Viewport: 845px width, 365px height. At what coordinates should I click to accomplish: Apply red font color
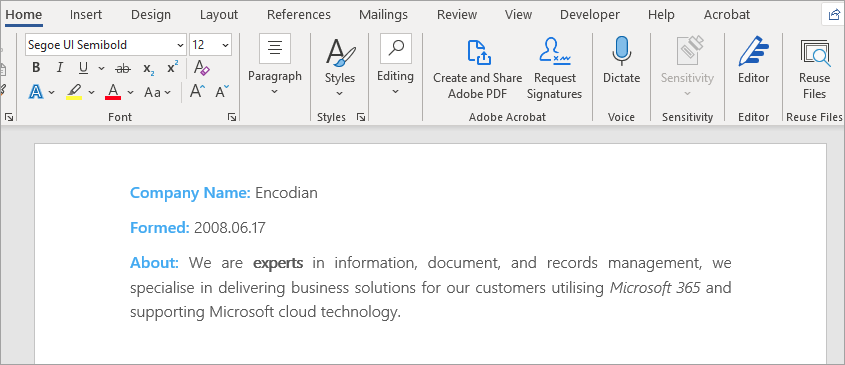[x=113, y=92]
